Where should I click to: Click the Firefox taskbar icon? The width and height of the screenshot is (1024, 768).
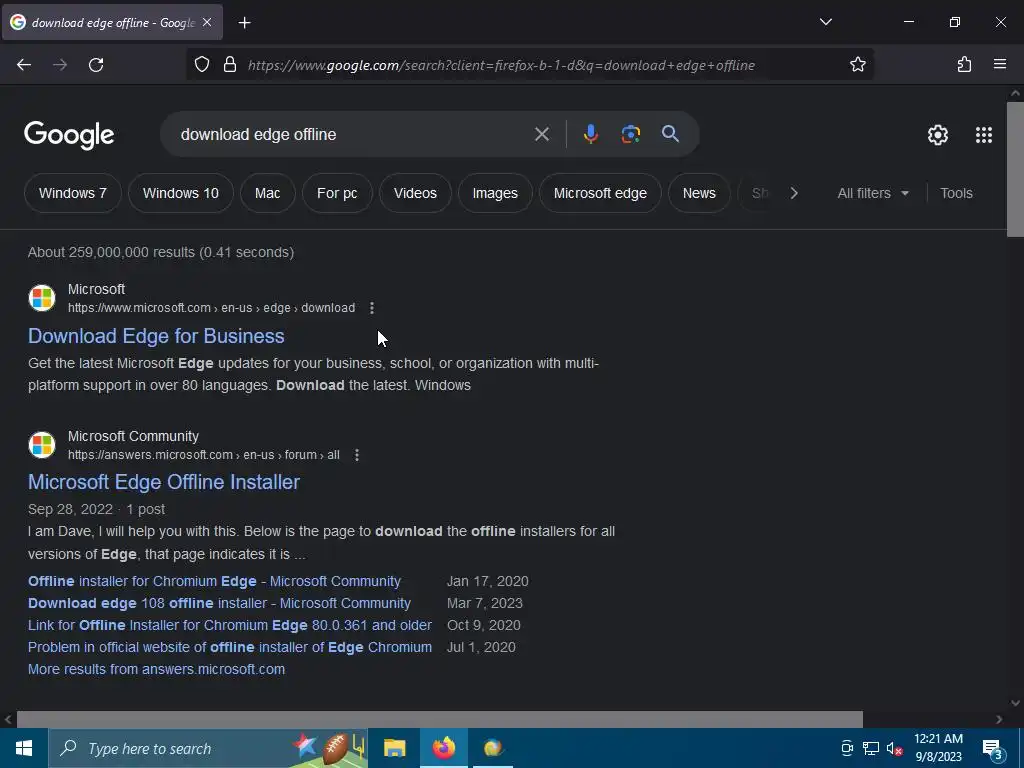pos(443,748)
